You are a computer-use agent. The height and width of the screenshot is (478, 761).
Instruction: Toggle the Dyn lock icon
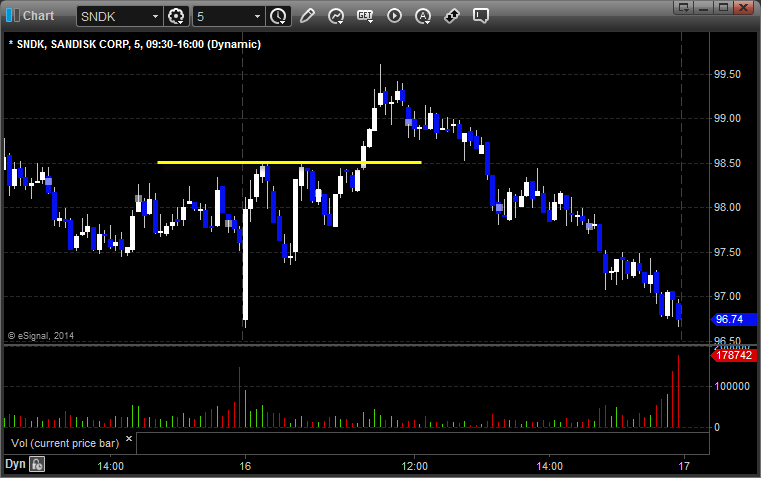coord(37,464)
